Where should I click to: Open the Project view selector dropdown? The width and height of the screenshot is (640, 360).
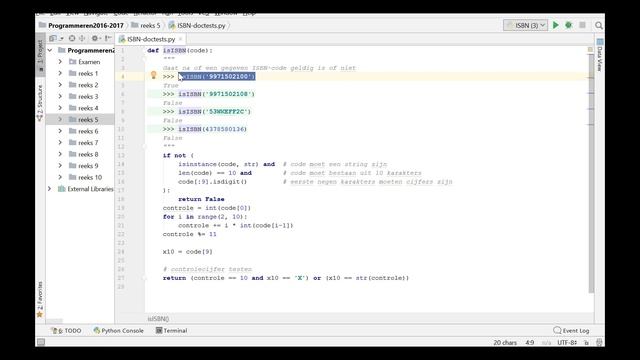[x=56, y=38]
